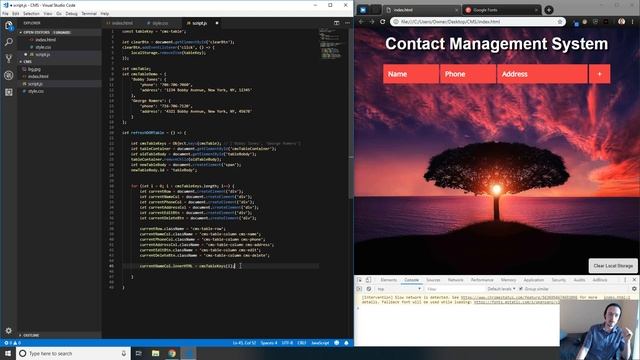Open the Extensions view in VS Code
The height and width of the screenshot is (360, 640).
pos(9,92)
